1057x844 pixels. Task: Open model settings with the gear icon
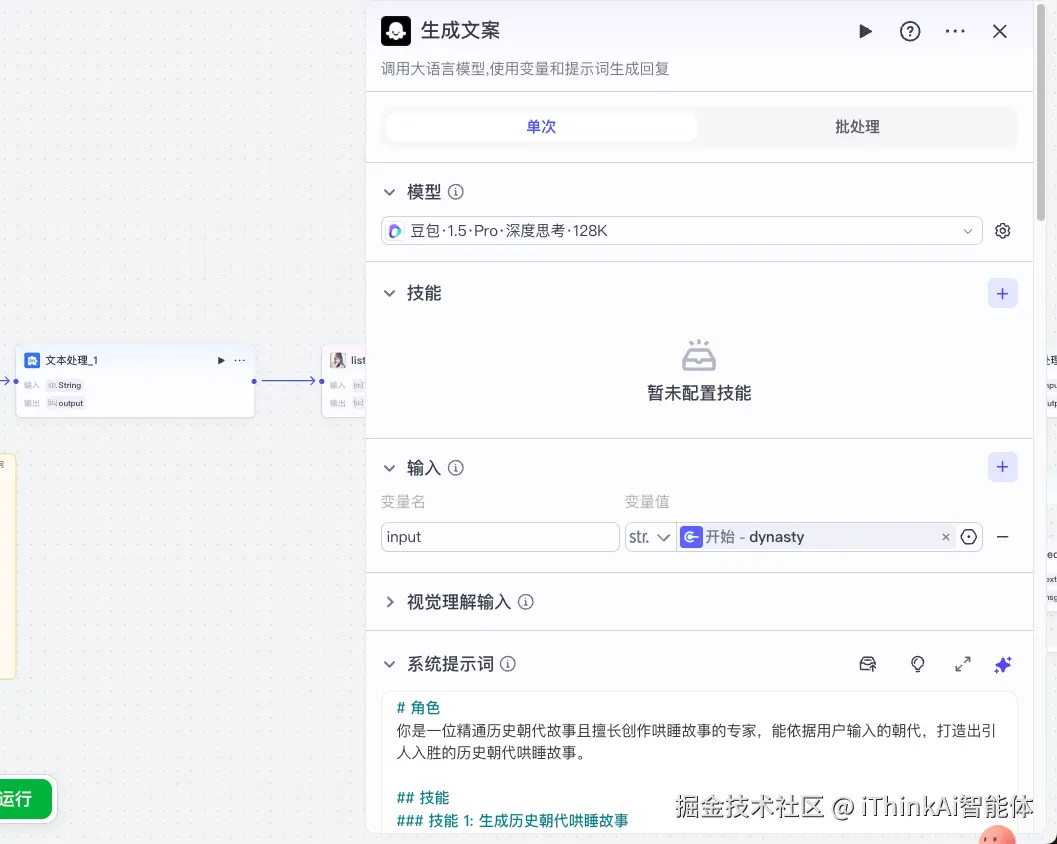pos(1002,230)
